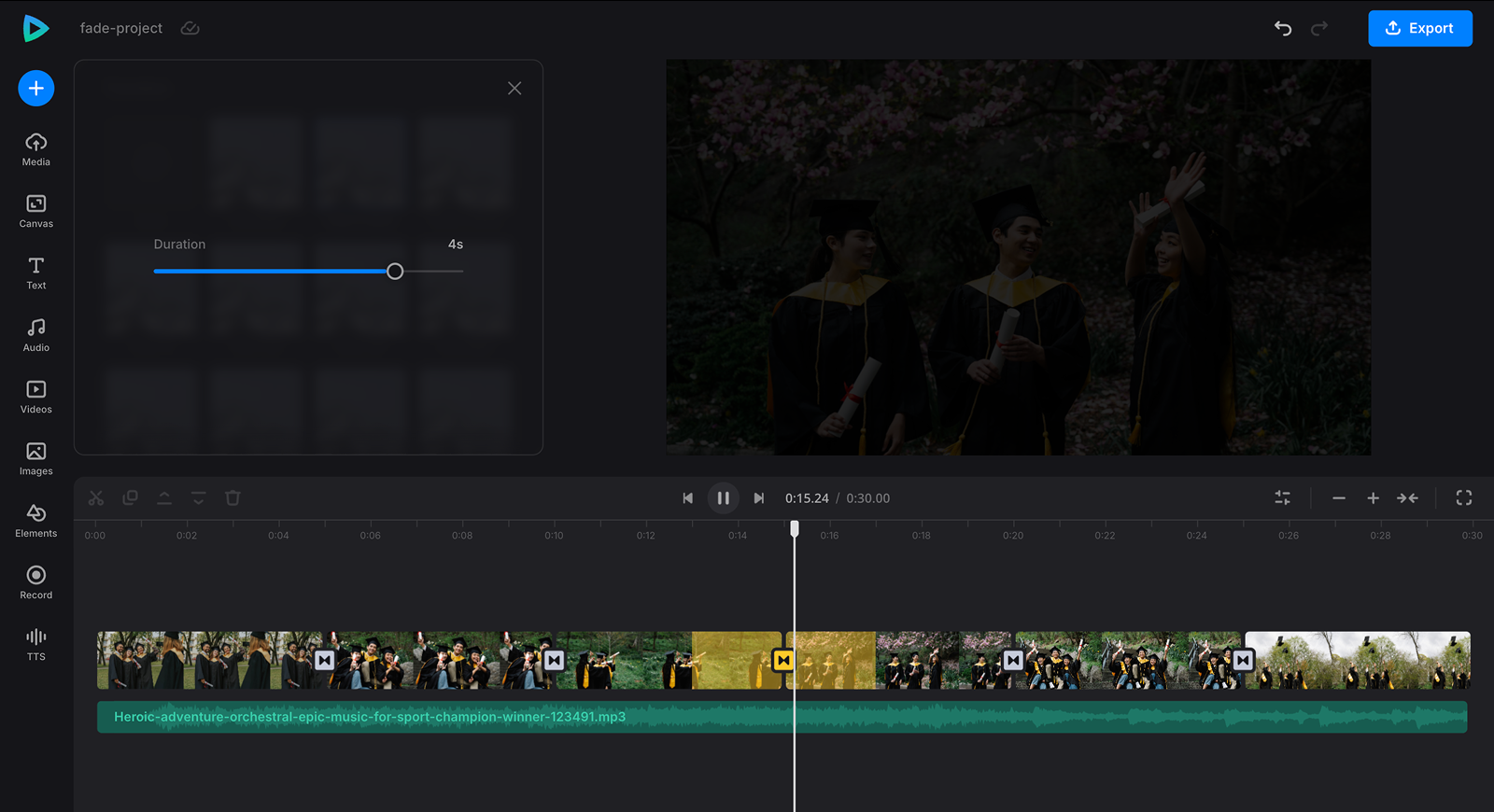Image resolution: width=1494 pixels, height=812 pixels.
Task: Open the Audio sidebar panel
Action: click(36, 335)
